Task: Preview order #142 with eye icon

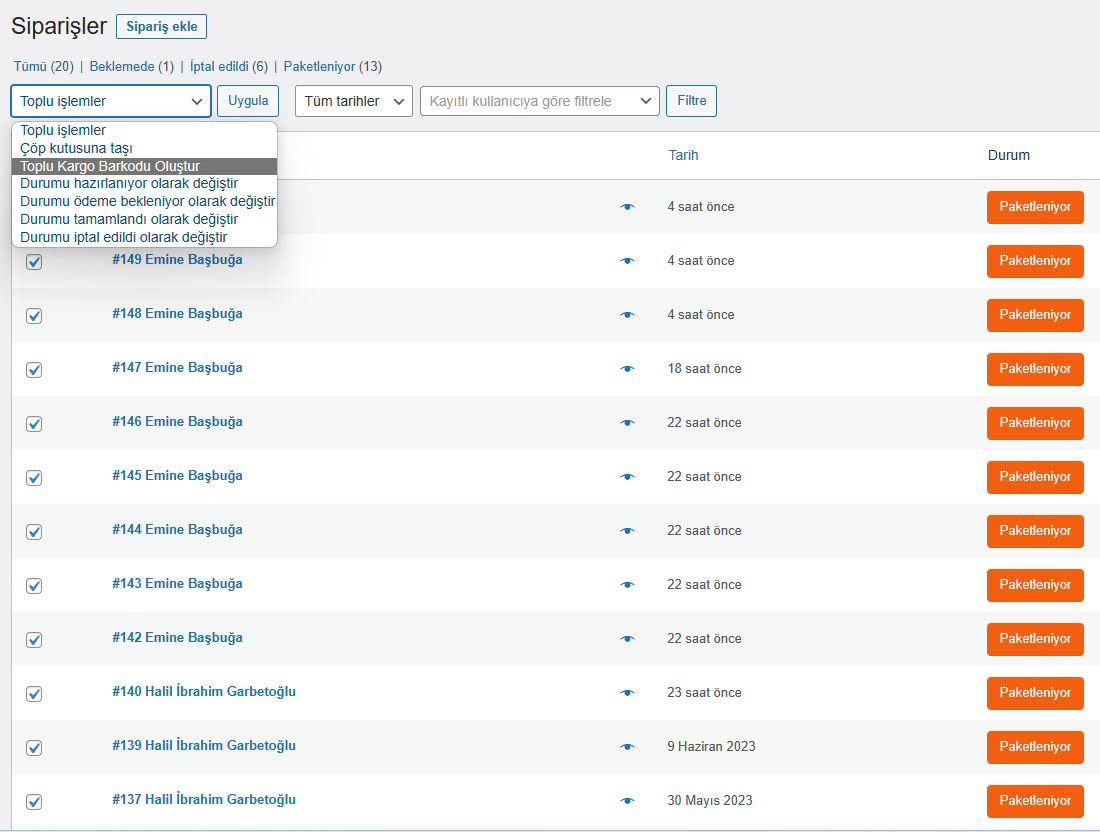Action: pyautogui.click(x=627, y=639)
